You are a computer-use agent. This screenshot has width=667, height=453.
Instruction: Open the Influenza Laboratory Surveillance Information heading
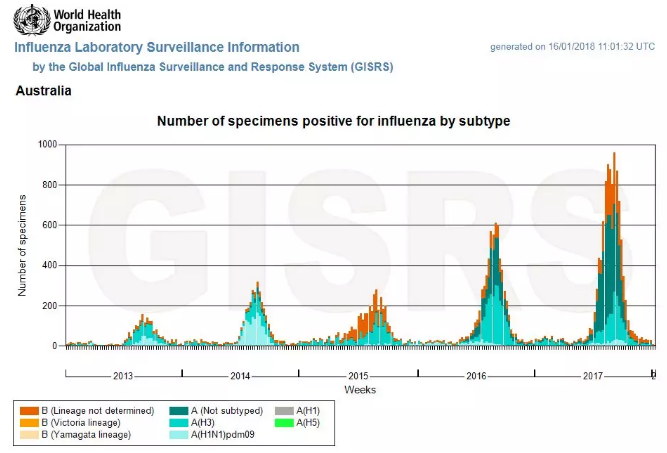[x=157, y=47]
